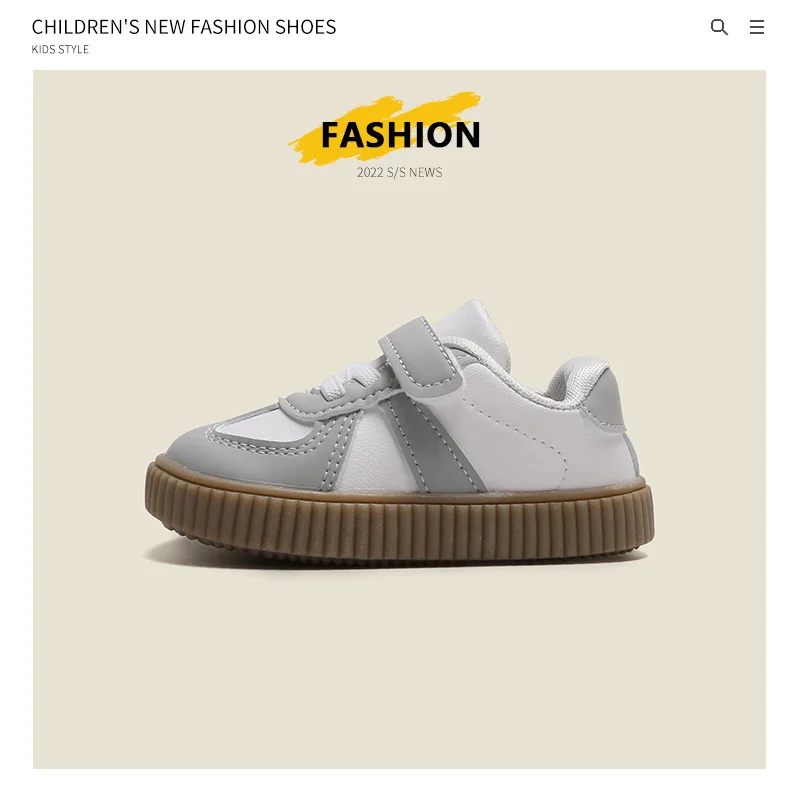
Task: Click the CHILDREN'S NEW FASHION SHOES title
Action: [x=184, y=27]
